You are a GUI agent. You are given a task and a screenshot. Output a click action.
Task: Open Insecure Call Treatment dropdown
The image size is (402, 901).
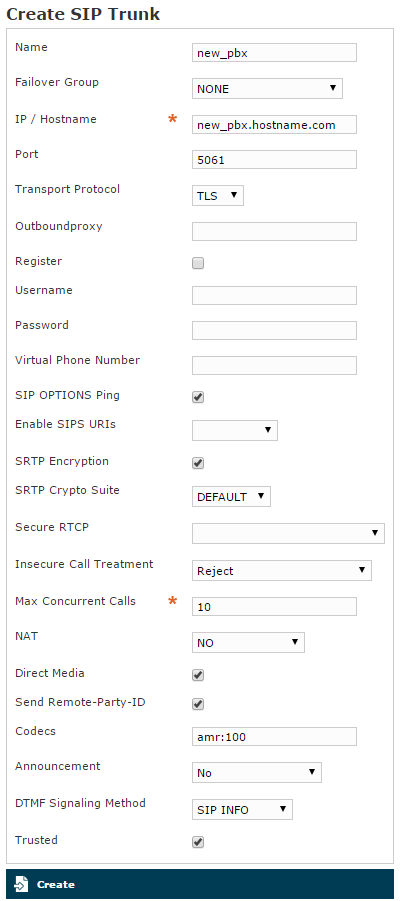[281, 570]
